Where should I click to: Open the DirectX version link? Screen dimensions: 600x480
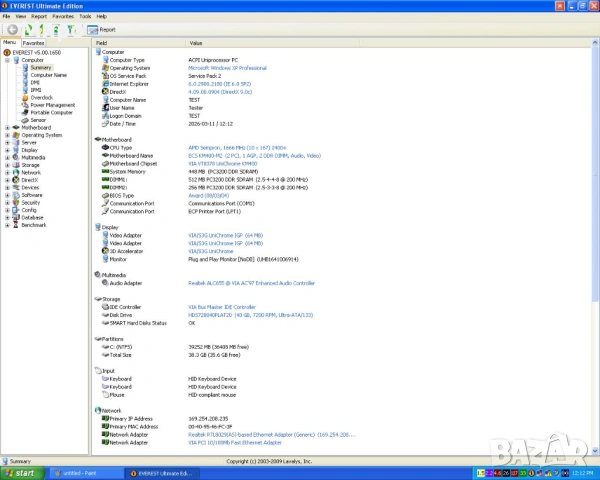click(x=220, y=92)
